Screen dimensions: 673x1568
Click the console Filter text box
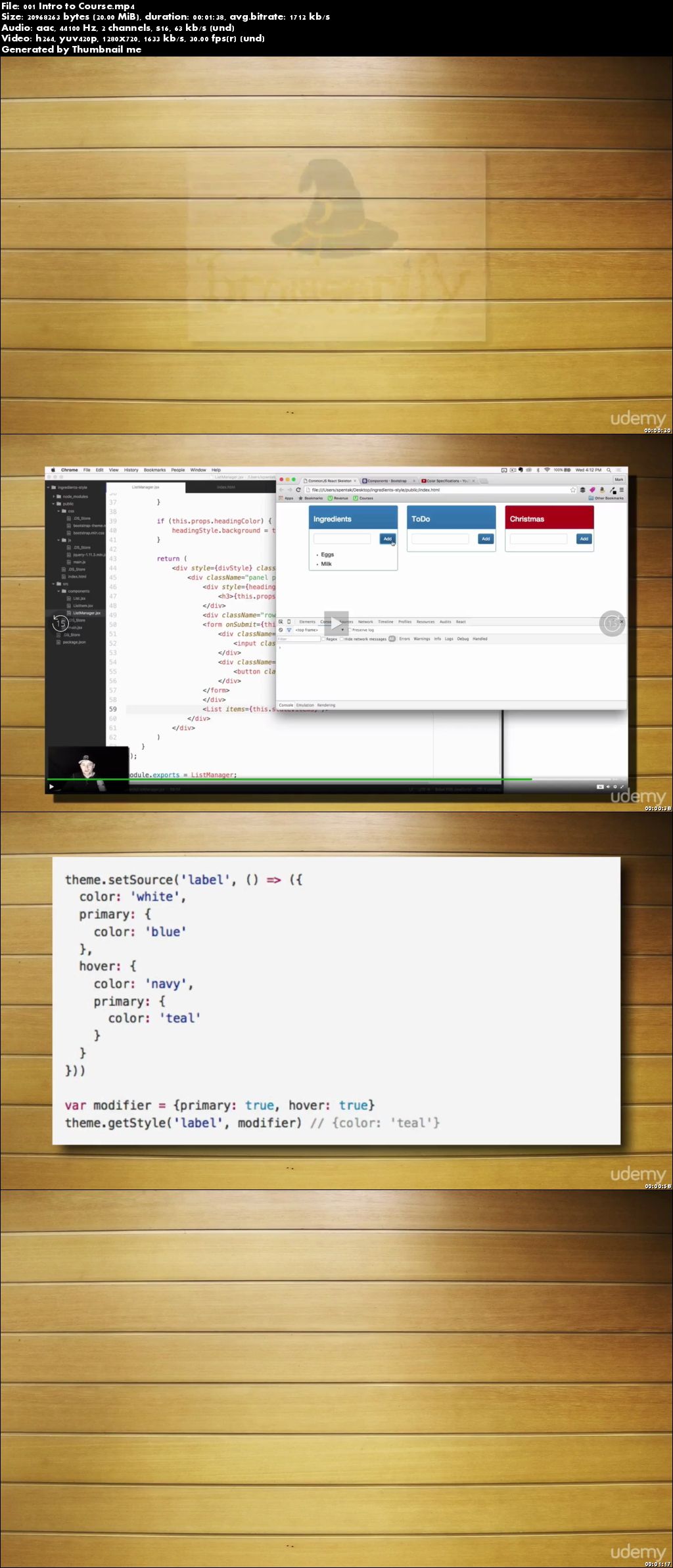[298, 639]
